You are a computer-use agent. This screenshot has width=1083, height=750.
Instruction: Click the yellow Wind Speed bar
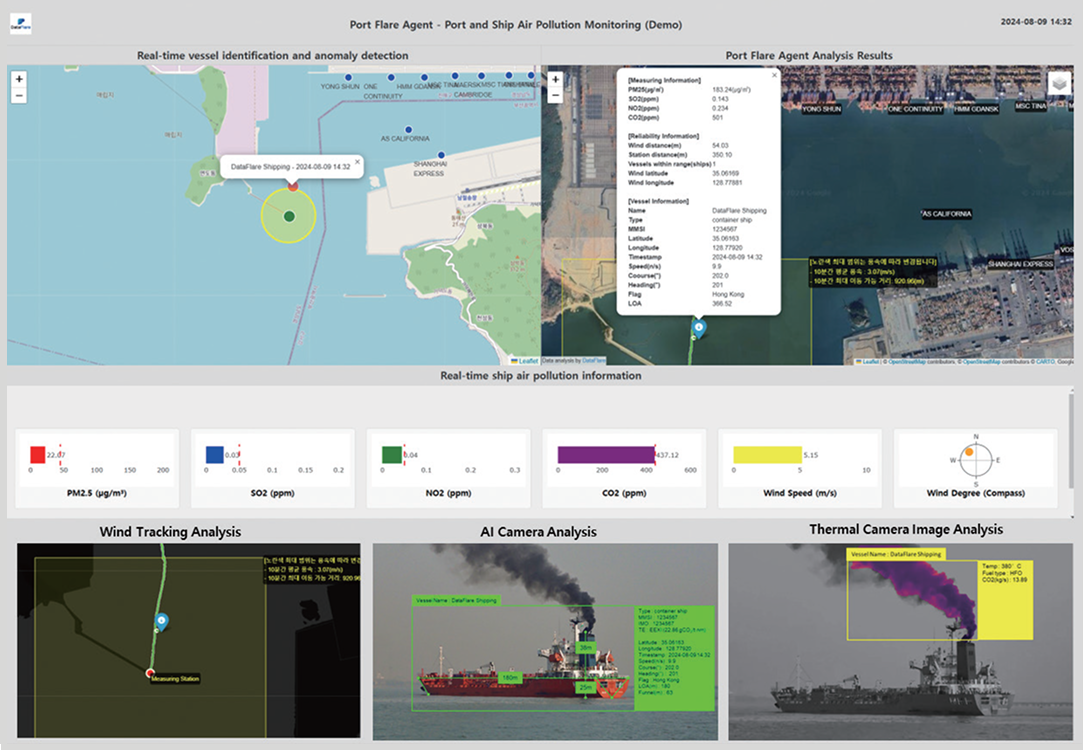click(767, 455)
